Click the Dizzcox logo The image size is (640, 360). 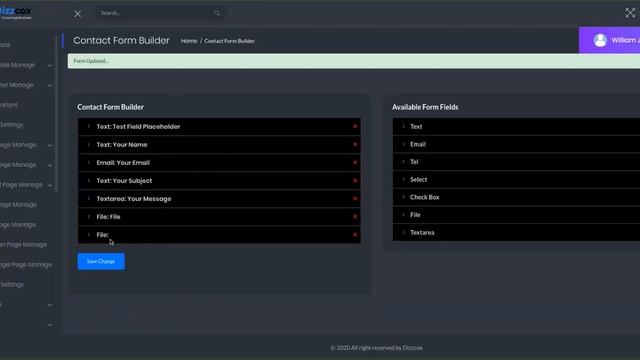[x=16, y=12]
